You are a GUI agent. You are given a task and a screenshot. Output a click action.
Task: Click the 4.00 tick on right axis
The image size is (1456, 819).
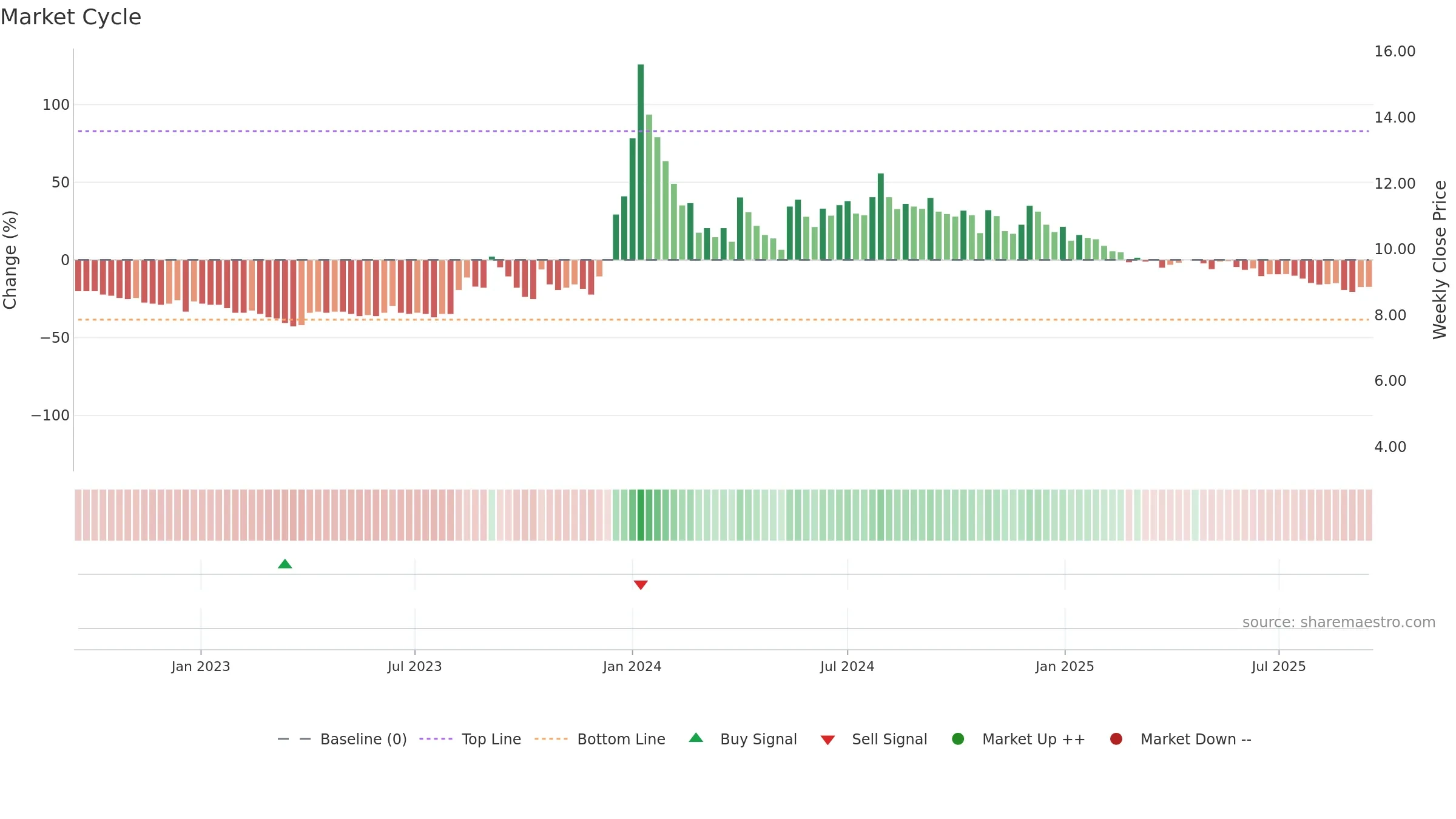tap(1390, 447)
